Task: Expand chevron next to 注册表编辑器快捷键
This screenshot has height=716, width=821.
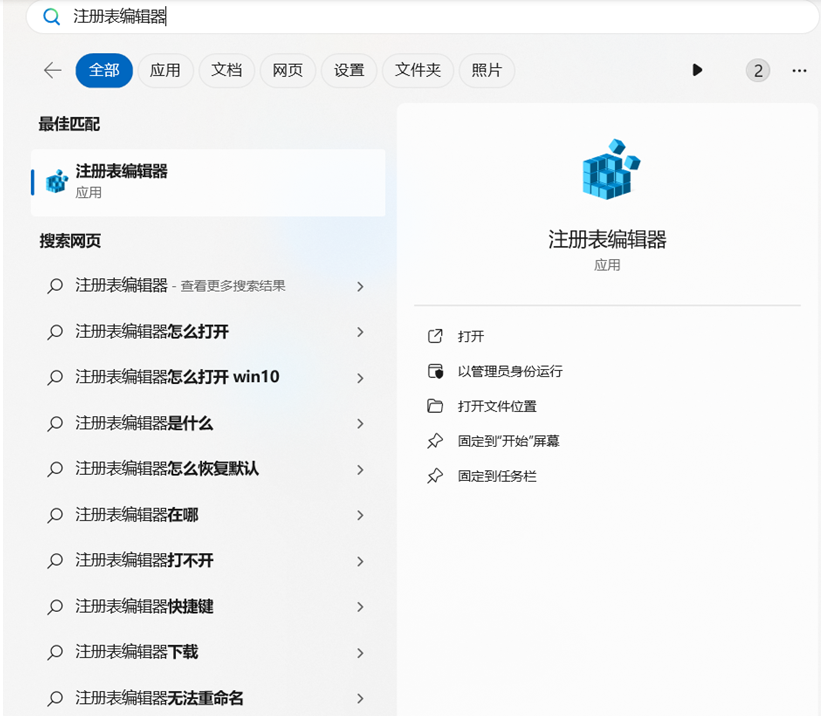Action: pos(360,607)
